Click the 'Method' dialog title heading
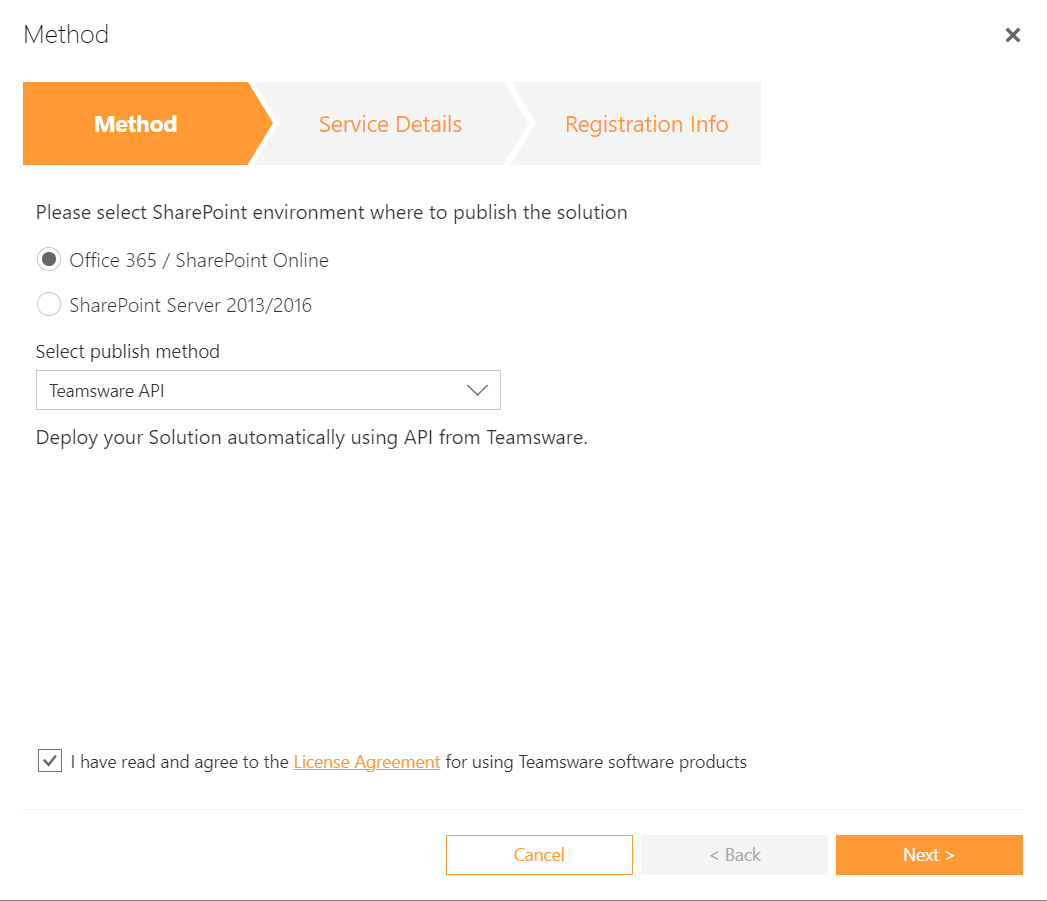Viewport: 1047px width, 901px height. pyautogui.click(x=66, y=35)
